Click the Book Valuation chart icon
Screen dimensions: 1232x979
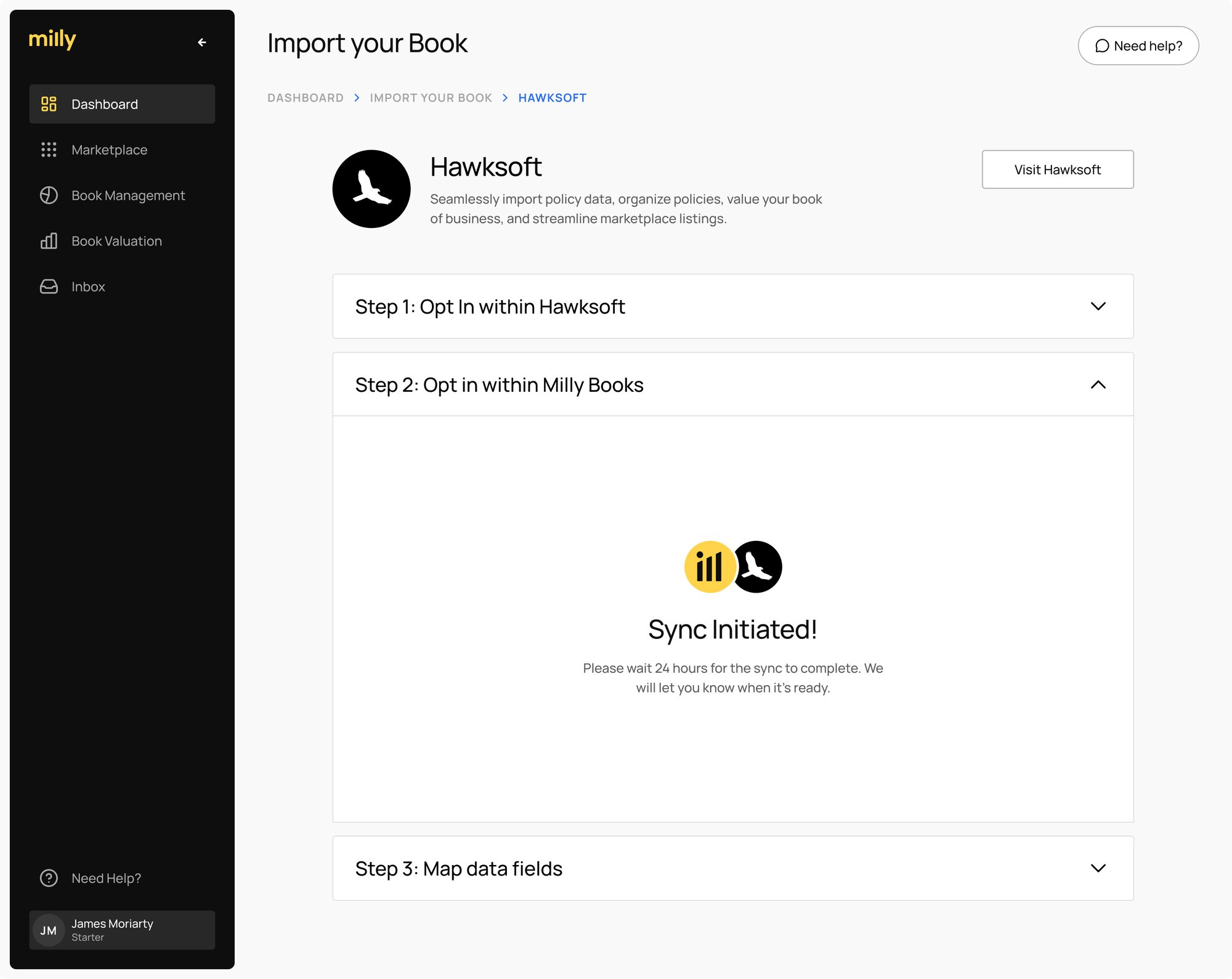coord(49,241)
